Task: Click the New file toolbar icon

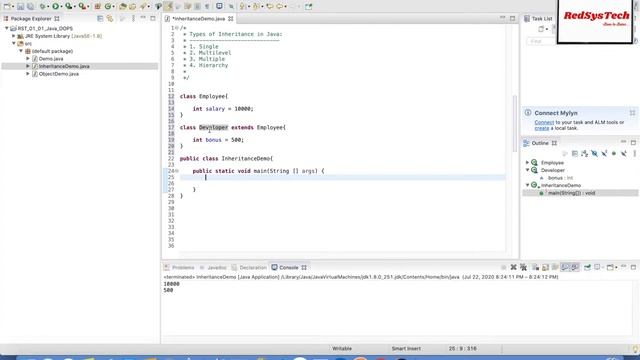Action: 7,7
